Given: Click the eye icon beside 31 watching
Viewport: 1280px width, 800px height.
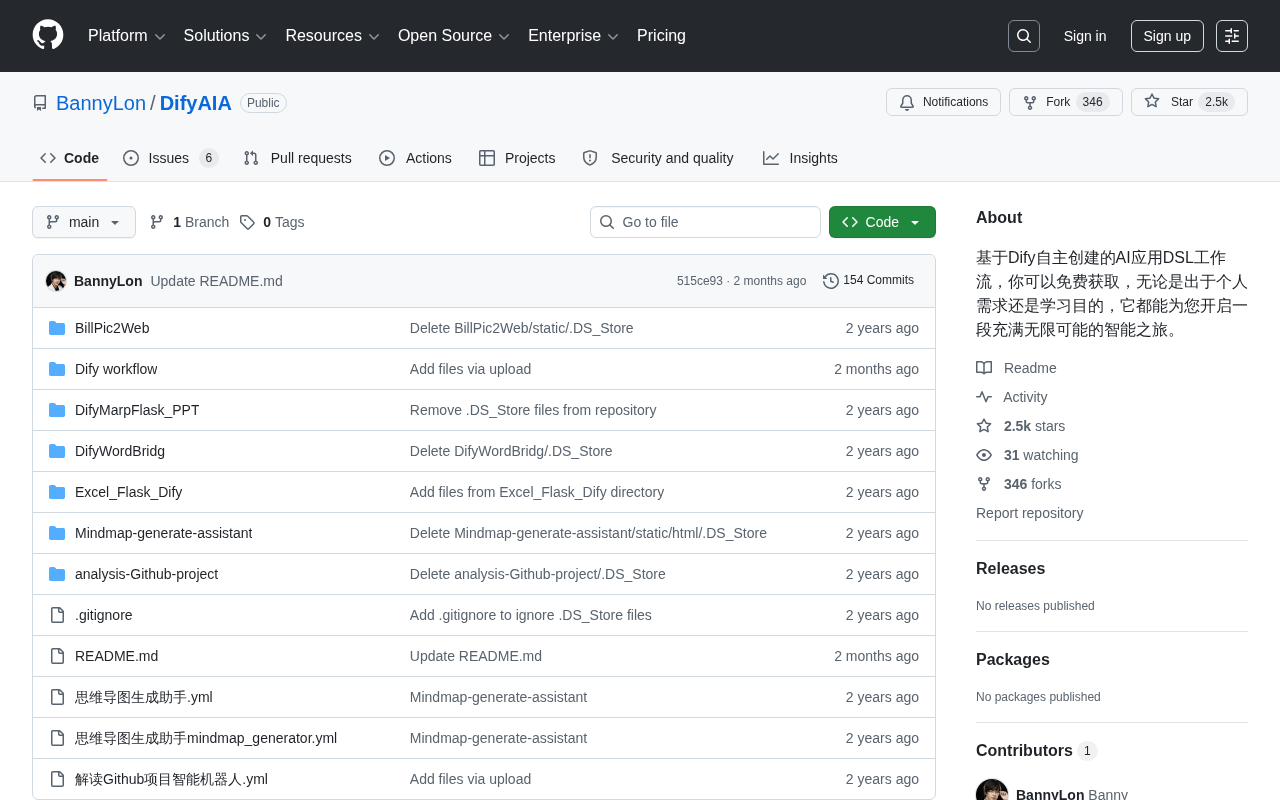Looking at the screenshot, I should click(984, 455).
